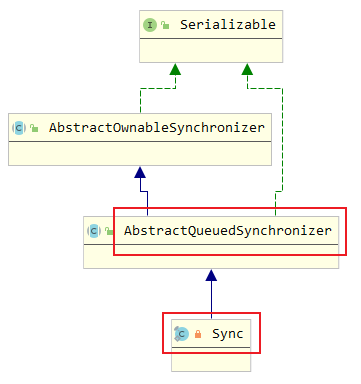Click the green unlock icon beside AbstractOwnableSynchronizer

34,128
